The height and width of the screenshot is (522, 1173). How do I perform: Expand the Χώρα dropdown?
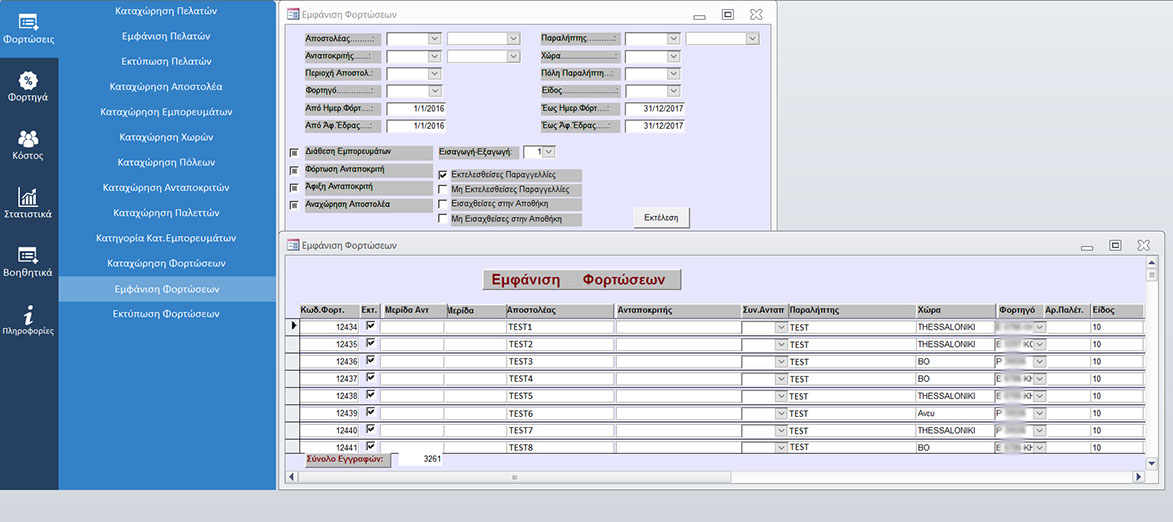(x=673, y=56)
